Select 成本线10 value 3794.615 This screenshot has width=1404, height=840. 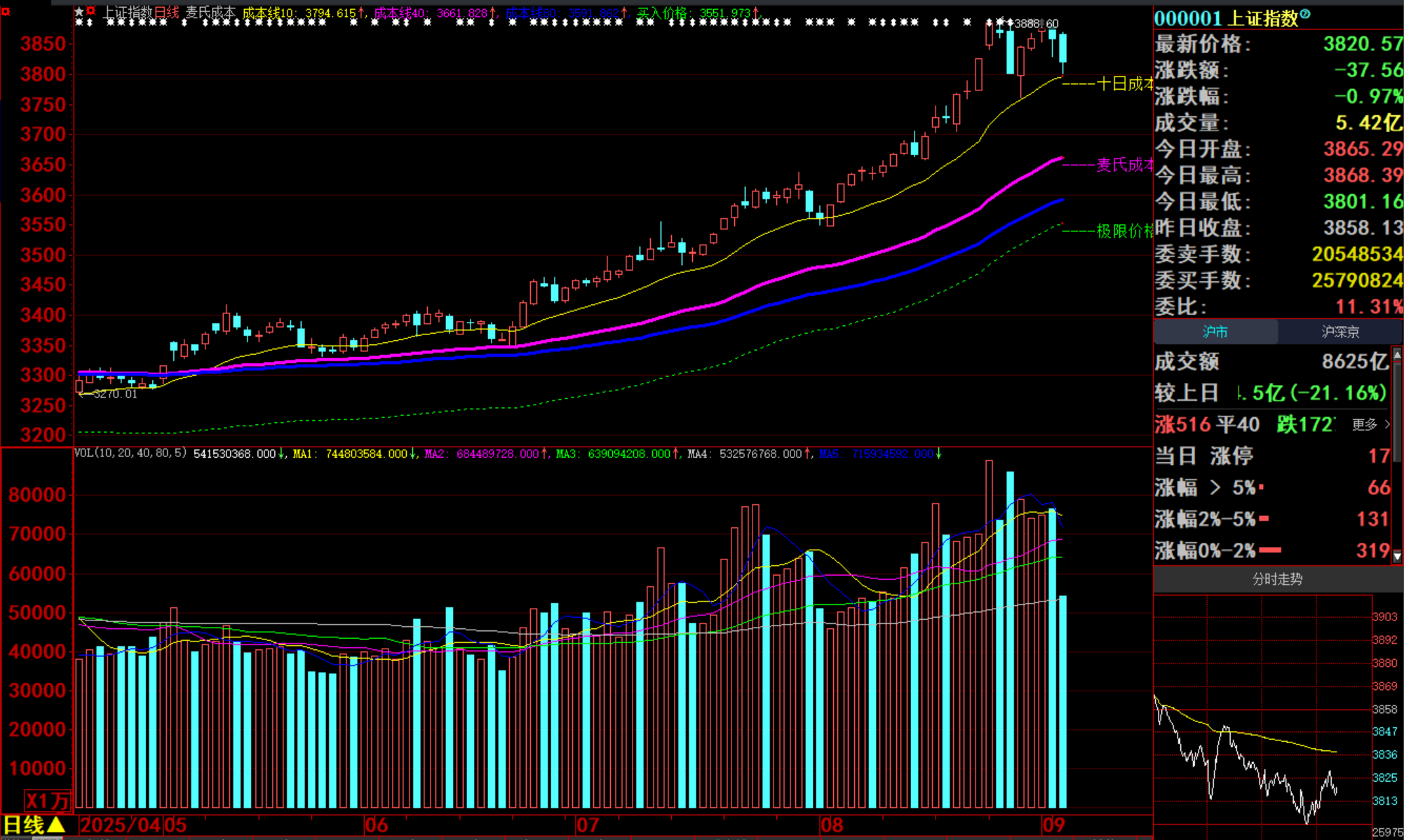[330, 13]
